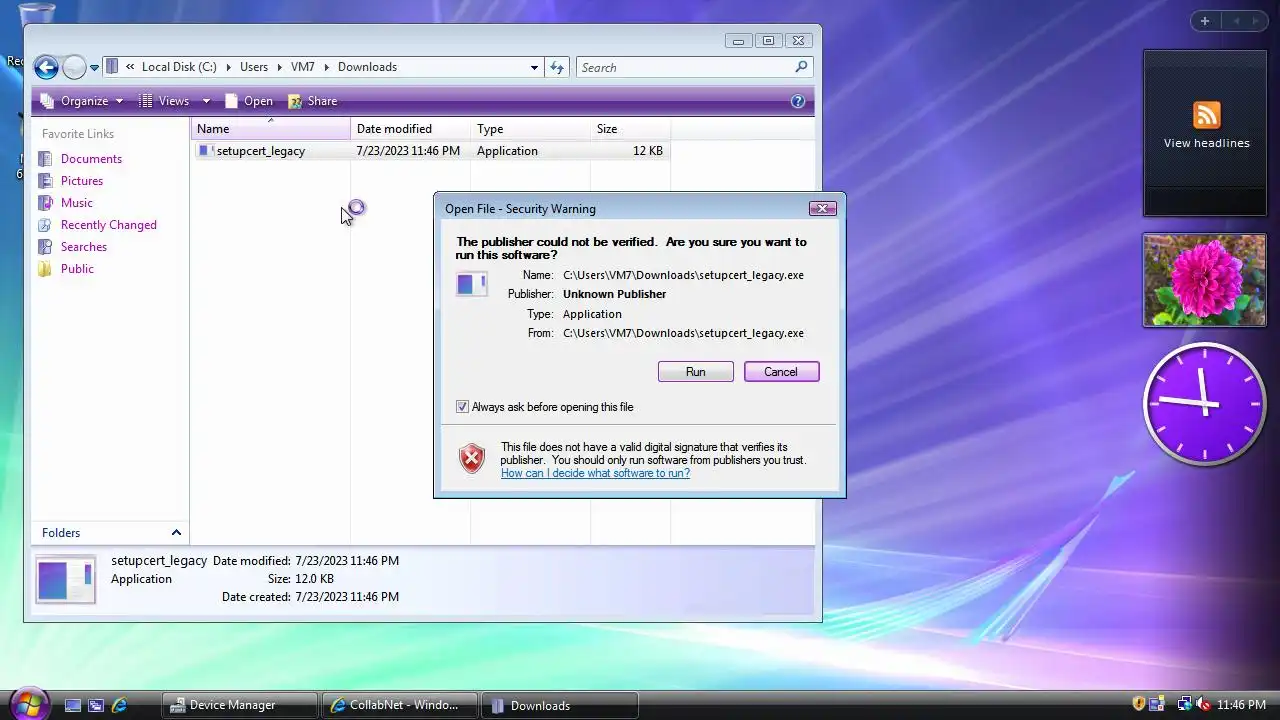1280x720 pixels.
Task: Sort by the Size column header
Action: [630, 129]
